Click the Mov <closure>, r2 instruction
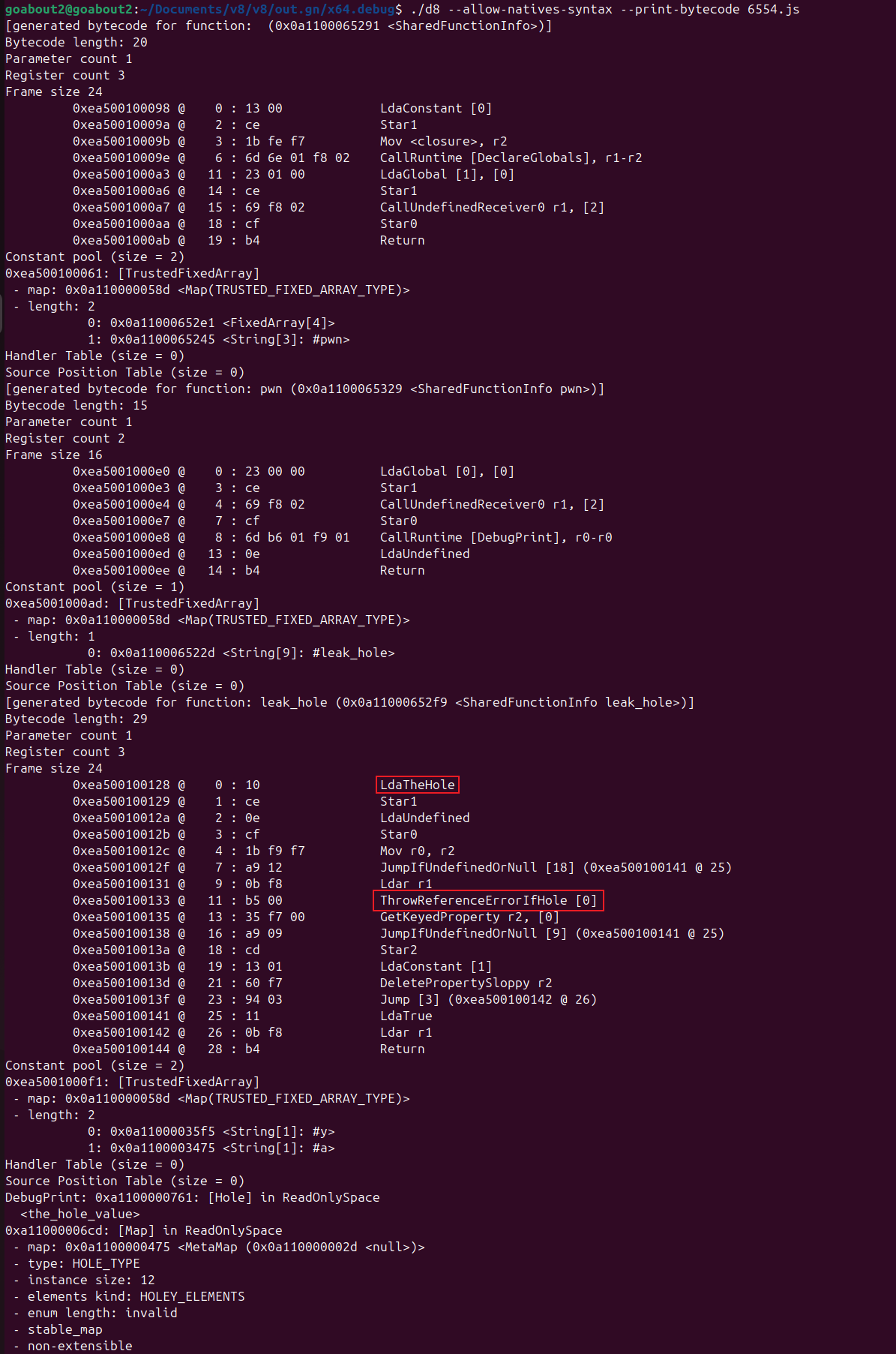Image resolution: width=896 pixels, height=1354 pixels. (443, 141)
